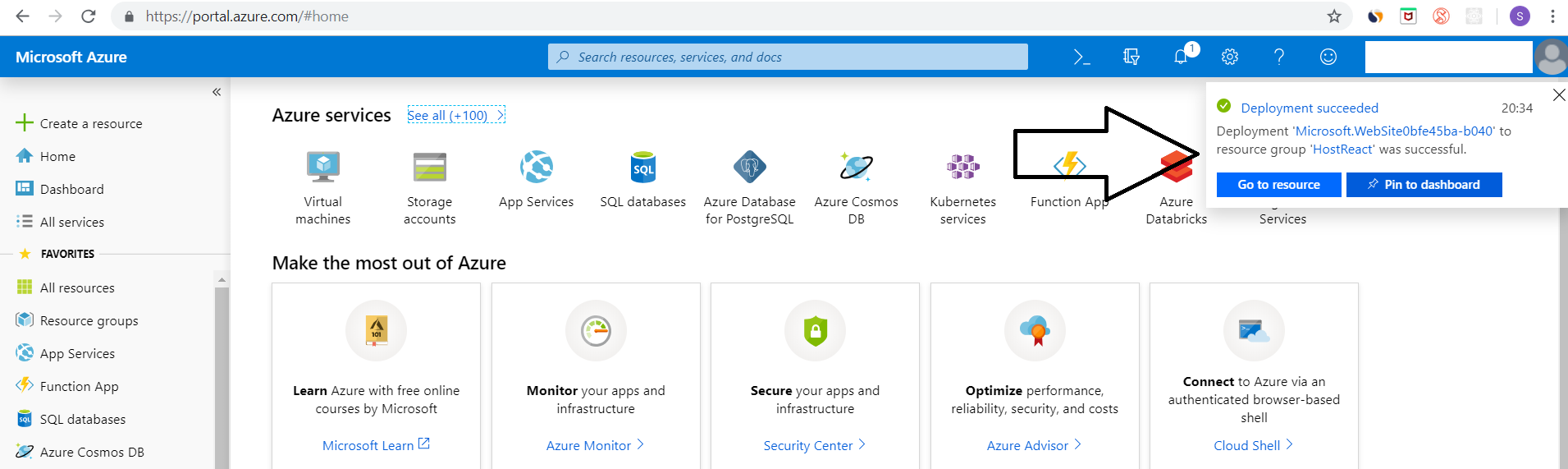The width and height of the screenshot is (1568, 469).
Task: Click the help question mark icon
Action: coord(1278,57)
